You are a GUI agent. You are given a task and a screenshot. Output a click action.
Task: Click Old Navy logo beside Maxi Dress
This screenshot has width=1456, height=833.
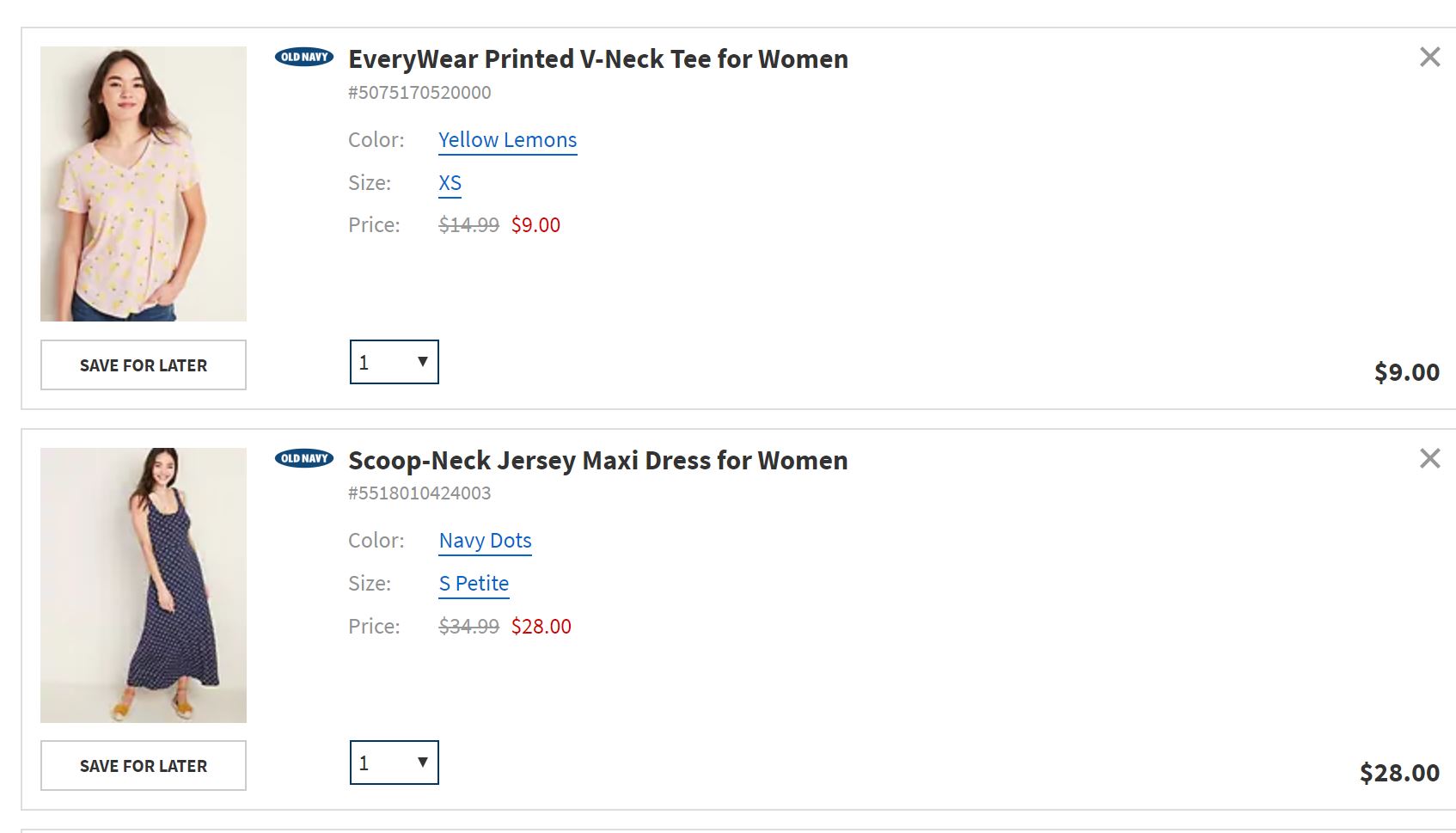[x=304, y=458]
